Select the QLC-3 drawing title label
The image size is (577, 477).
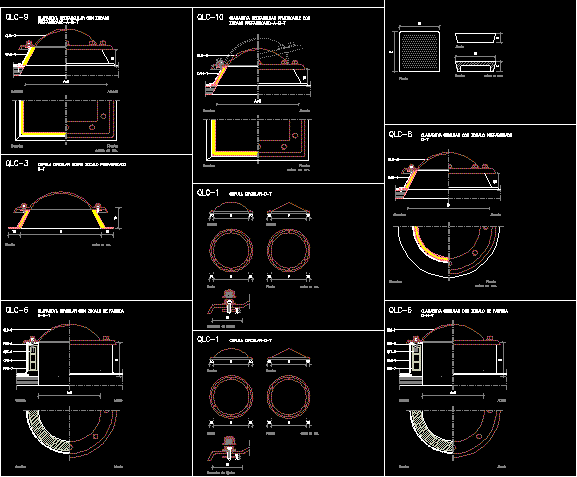17,164
